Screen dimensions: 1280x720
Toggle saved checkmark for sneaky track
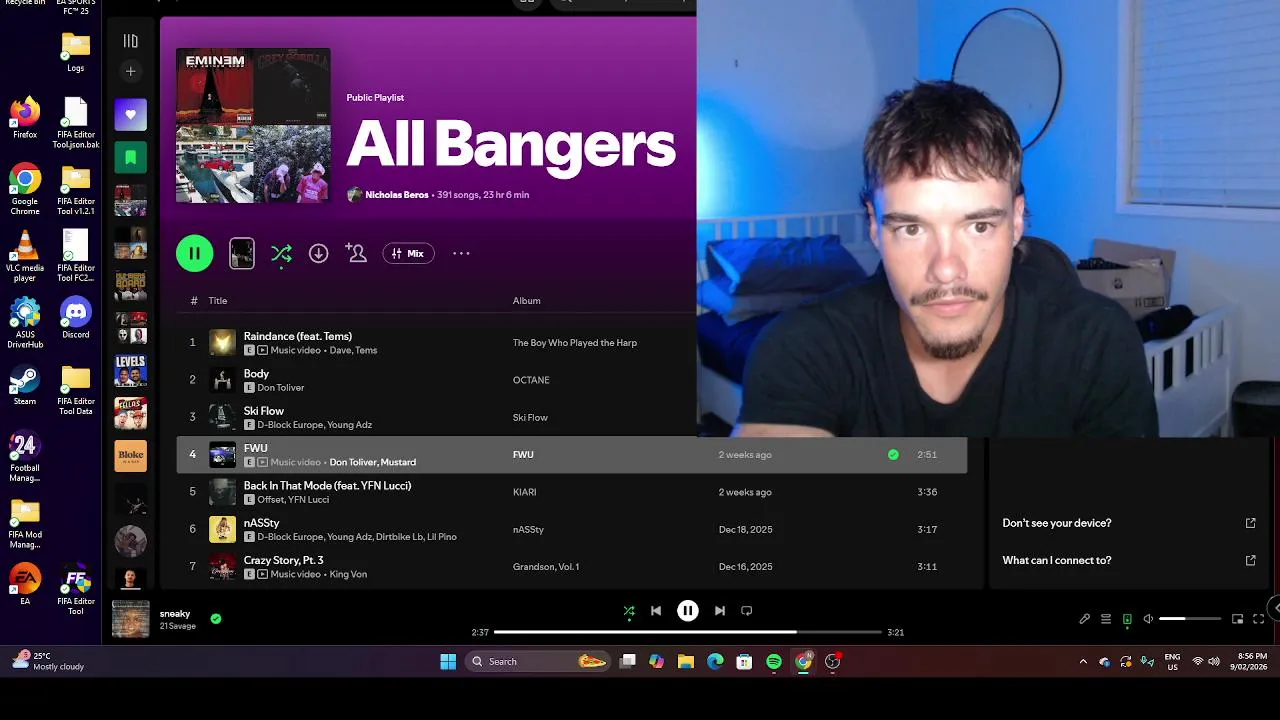tap(216, 619)
